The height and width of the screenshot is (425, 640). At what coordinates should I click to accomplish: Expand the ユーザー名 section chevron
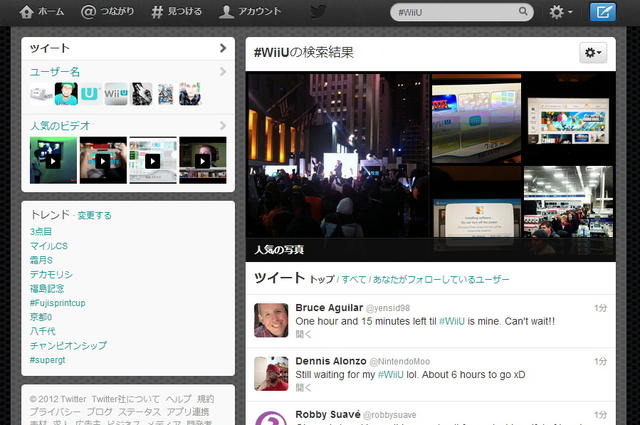[x=222, y=72]
